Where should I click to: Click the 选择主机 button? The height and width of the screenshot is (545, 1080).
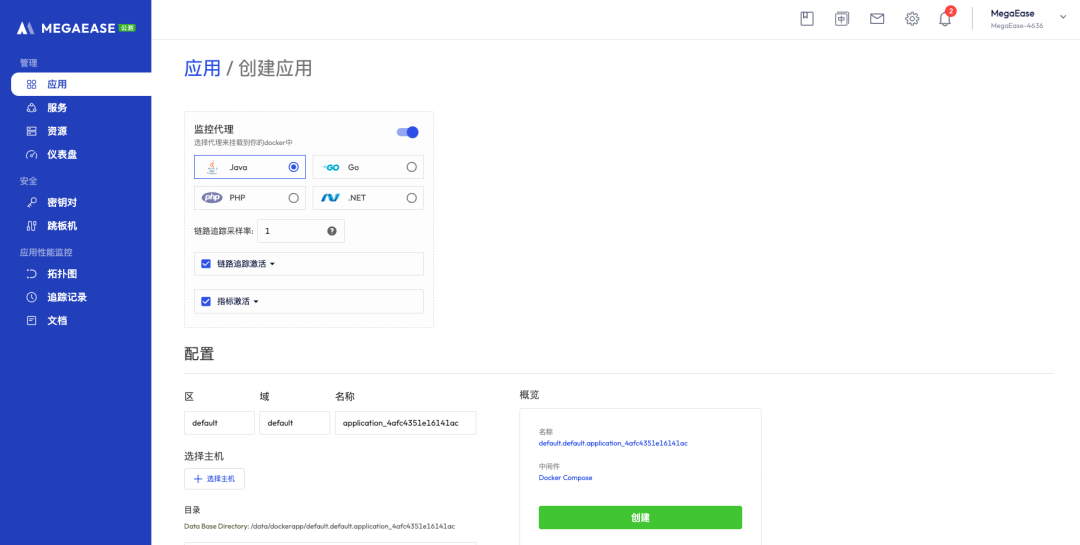[x=214, y=479]
